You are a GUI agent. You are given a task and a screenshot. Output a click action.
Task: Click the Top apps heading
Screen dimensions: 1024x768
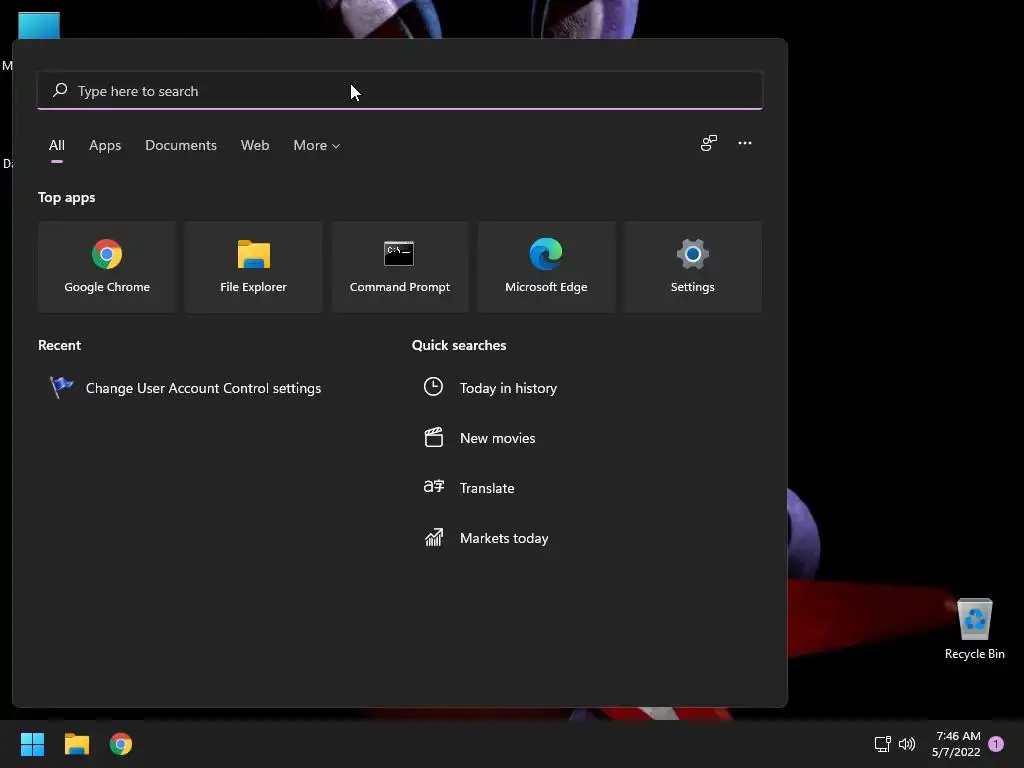pyautogui.click(x=67, y=197)
